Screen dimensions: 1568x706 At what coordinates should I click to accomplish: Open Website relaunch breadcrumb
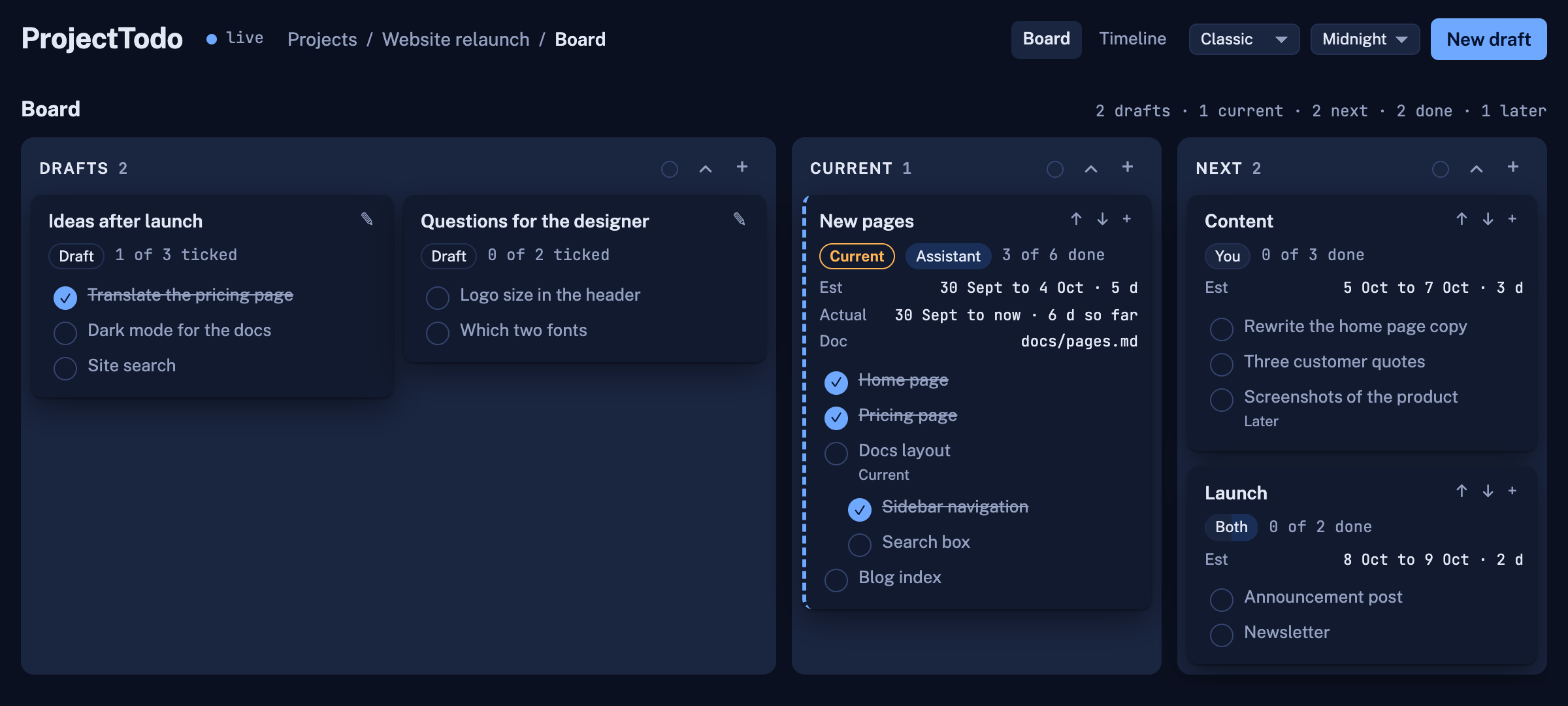click(455, 39)
